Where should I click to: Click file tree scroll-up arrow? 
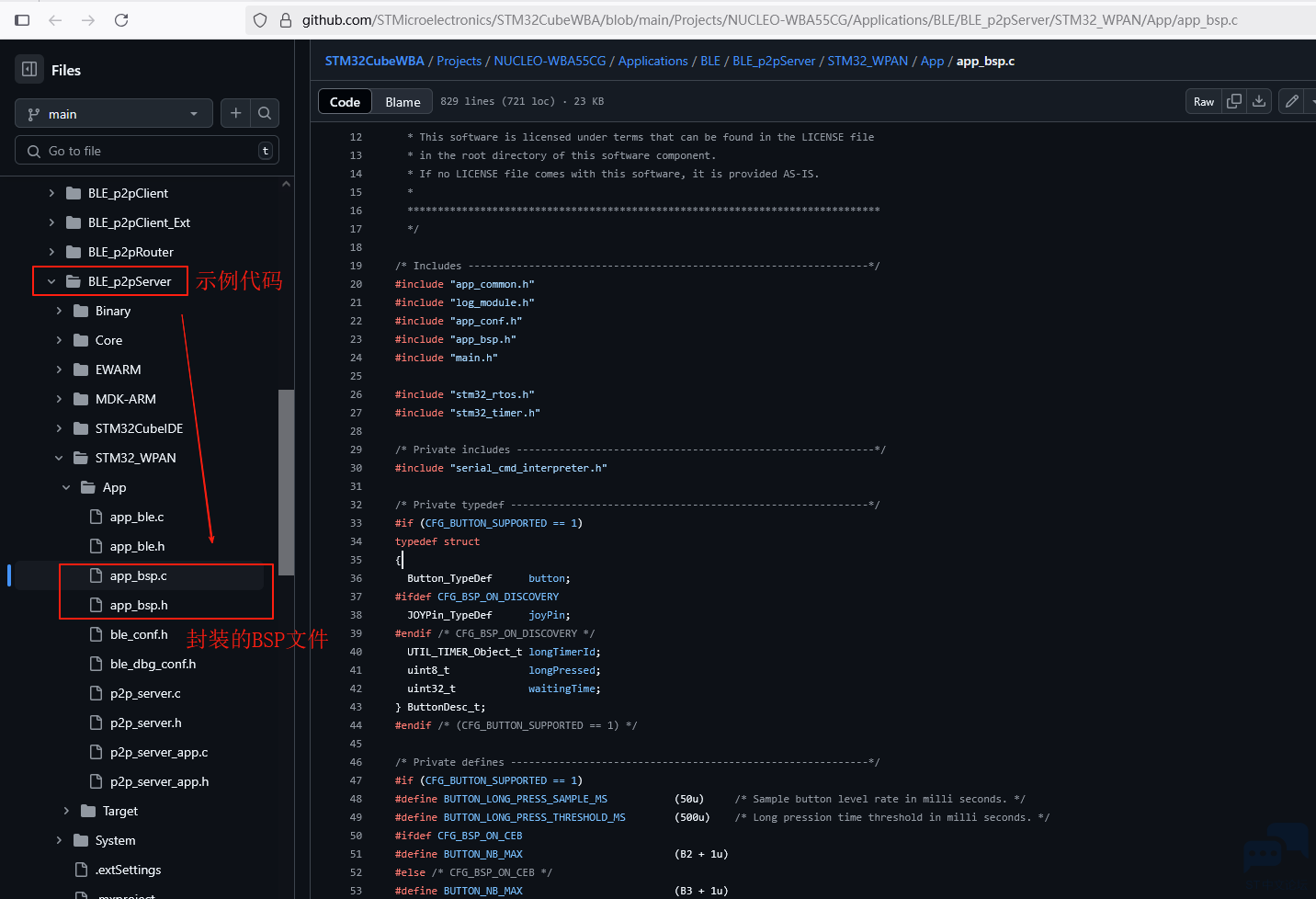[286, 184]
